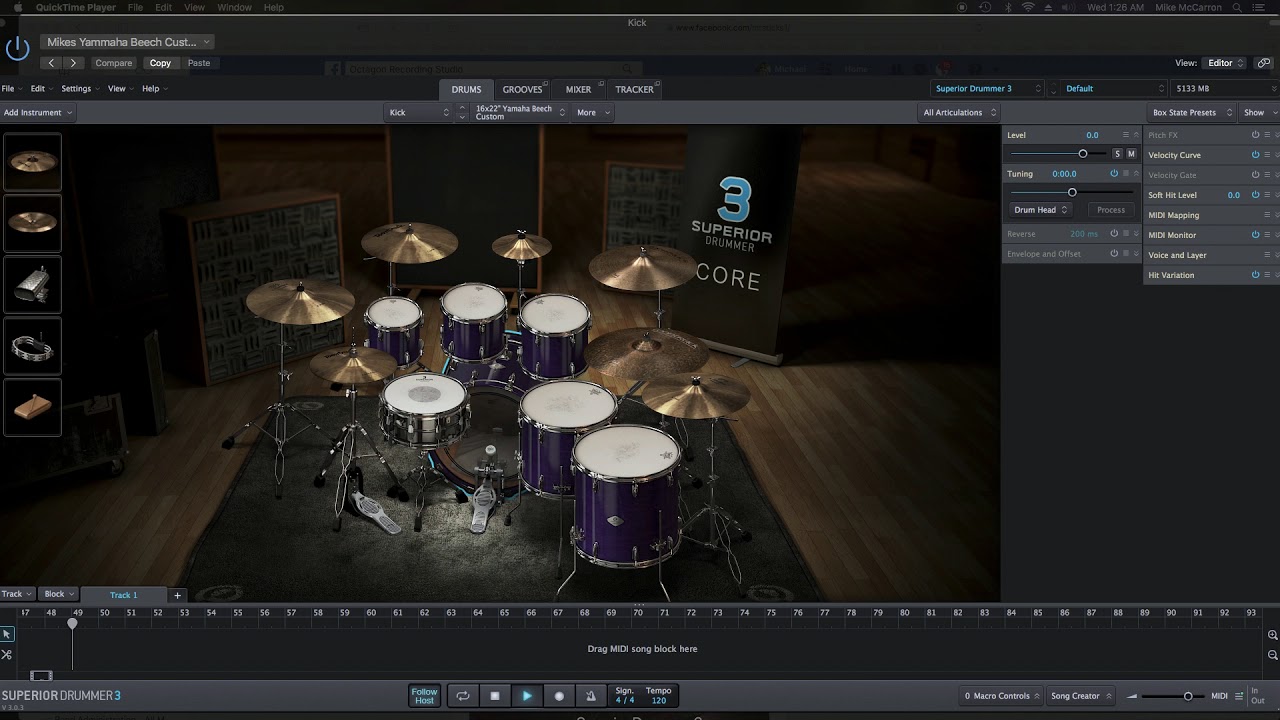The height and width of the screenshot is (720, 1280).
Task: Open the All Articulations dropdown
Action: 958,113
